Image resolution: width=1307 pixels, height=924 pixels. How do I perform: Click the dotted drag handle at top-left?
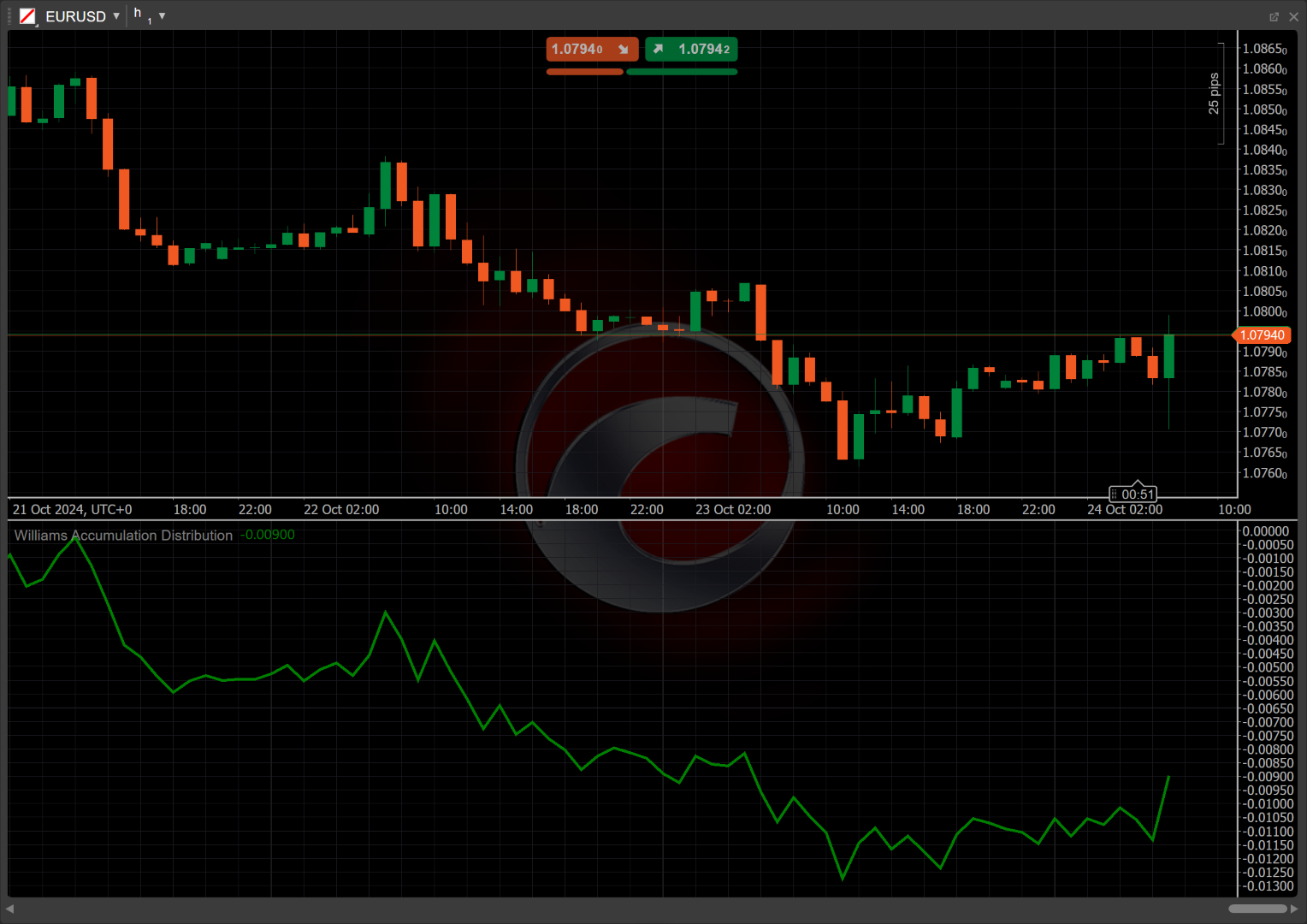10,16
